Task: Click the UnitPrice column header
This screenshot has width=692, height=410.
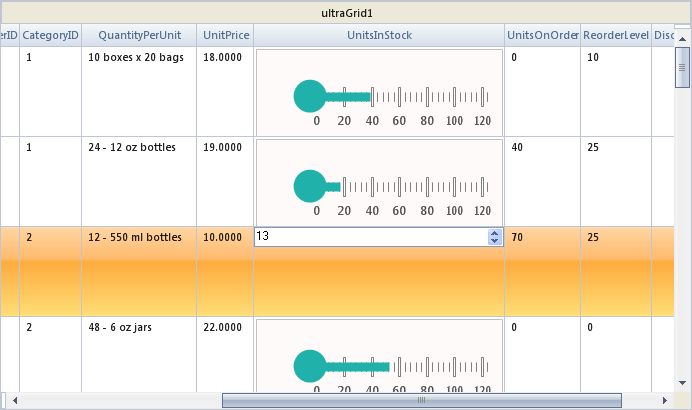Action: [x=226, y=35]
